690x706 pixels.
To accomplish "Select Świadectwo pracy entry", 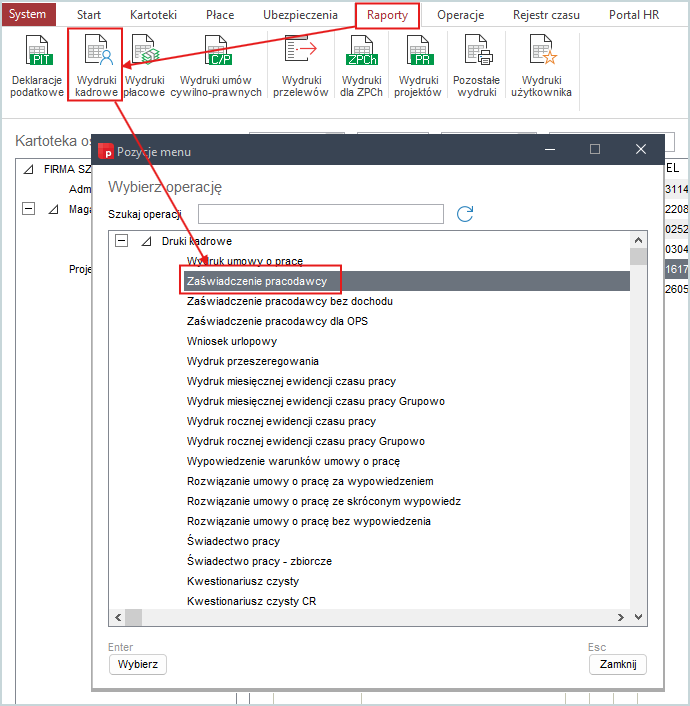I will pyautogui.click(x=233, y=541).
